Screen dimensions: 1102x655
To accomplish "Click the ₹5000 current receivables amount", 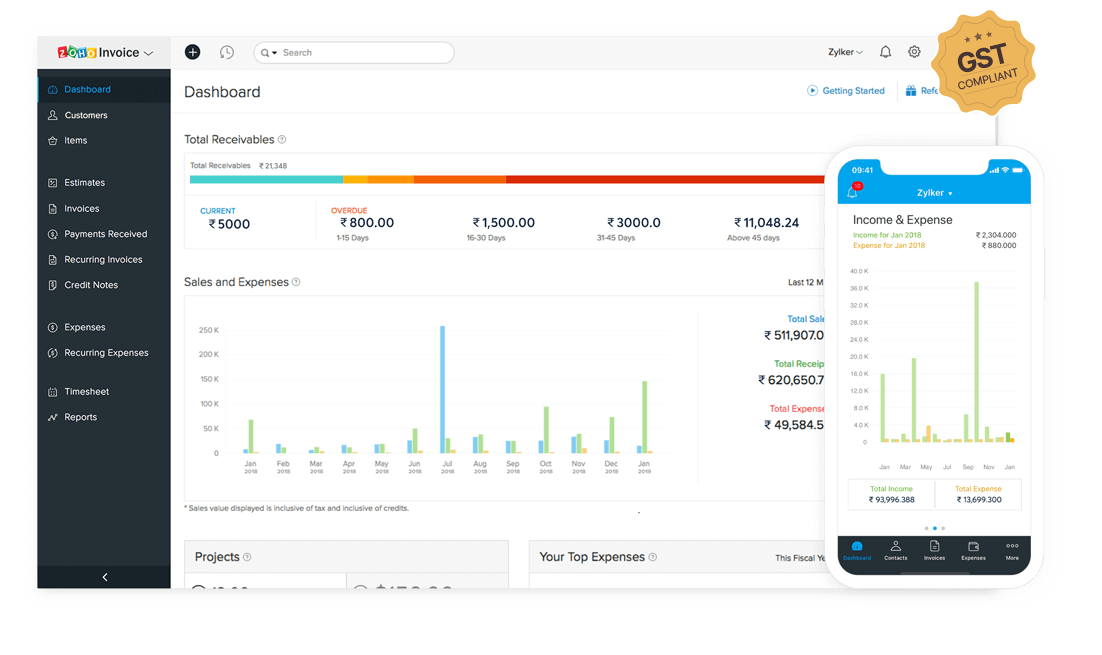I will point(229,224).
